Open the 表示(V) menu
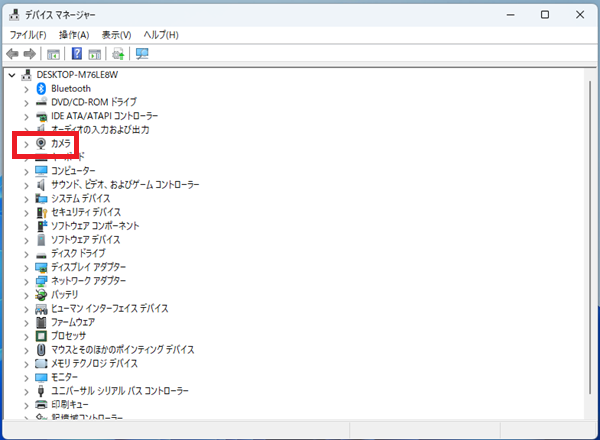600x440 pixels. [x=117, y=35]
